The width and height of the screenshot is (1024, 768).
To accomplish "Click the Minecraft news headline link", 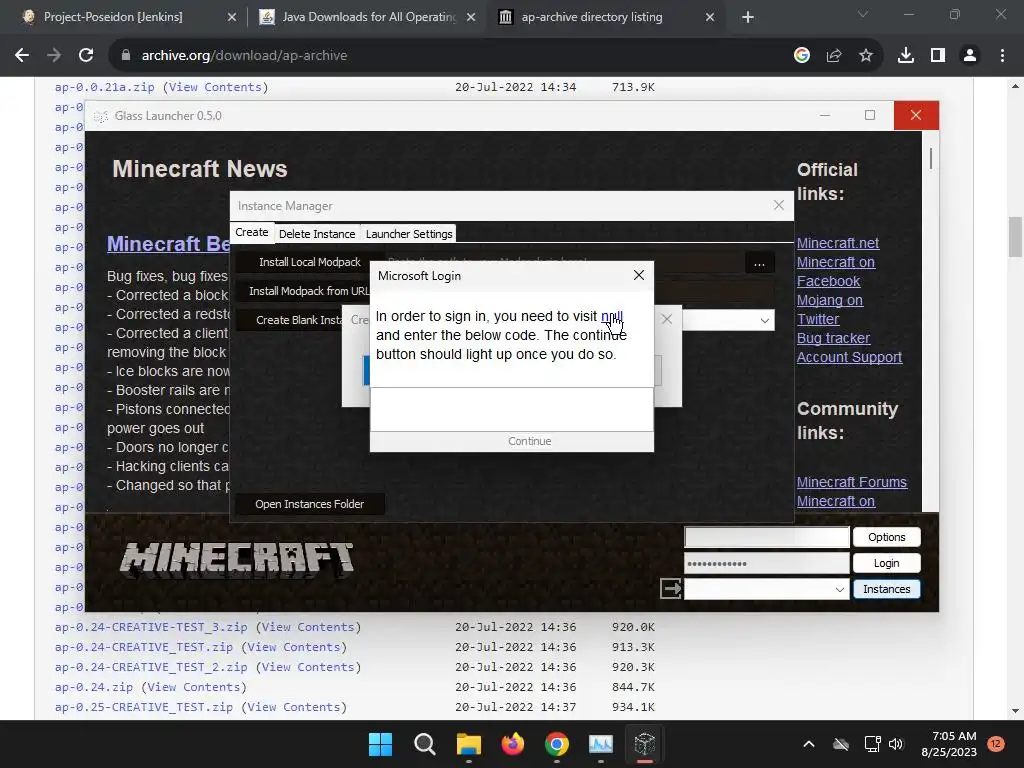I will (168, 244).
